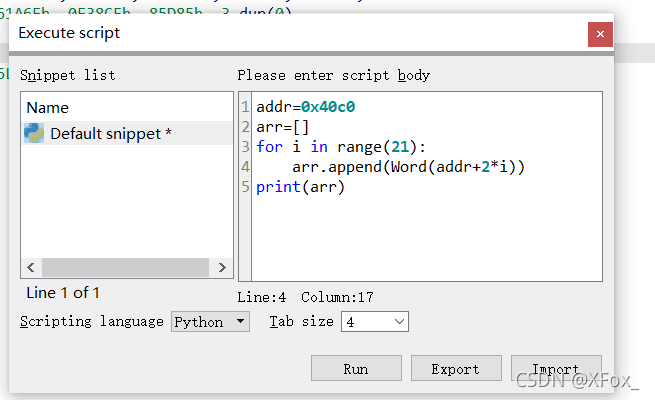Click the Python icon beside Default snippet
The height and width of the screenshot is (400, 655).
pos(34,133)
